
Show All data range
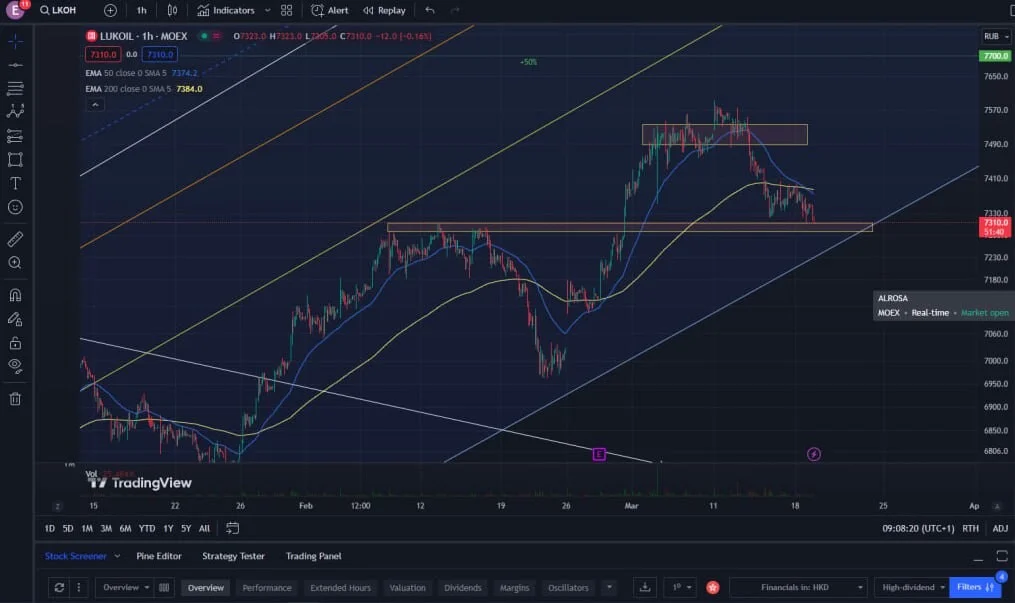[205, 529]
